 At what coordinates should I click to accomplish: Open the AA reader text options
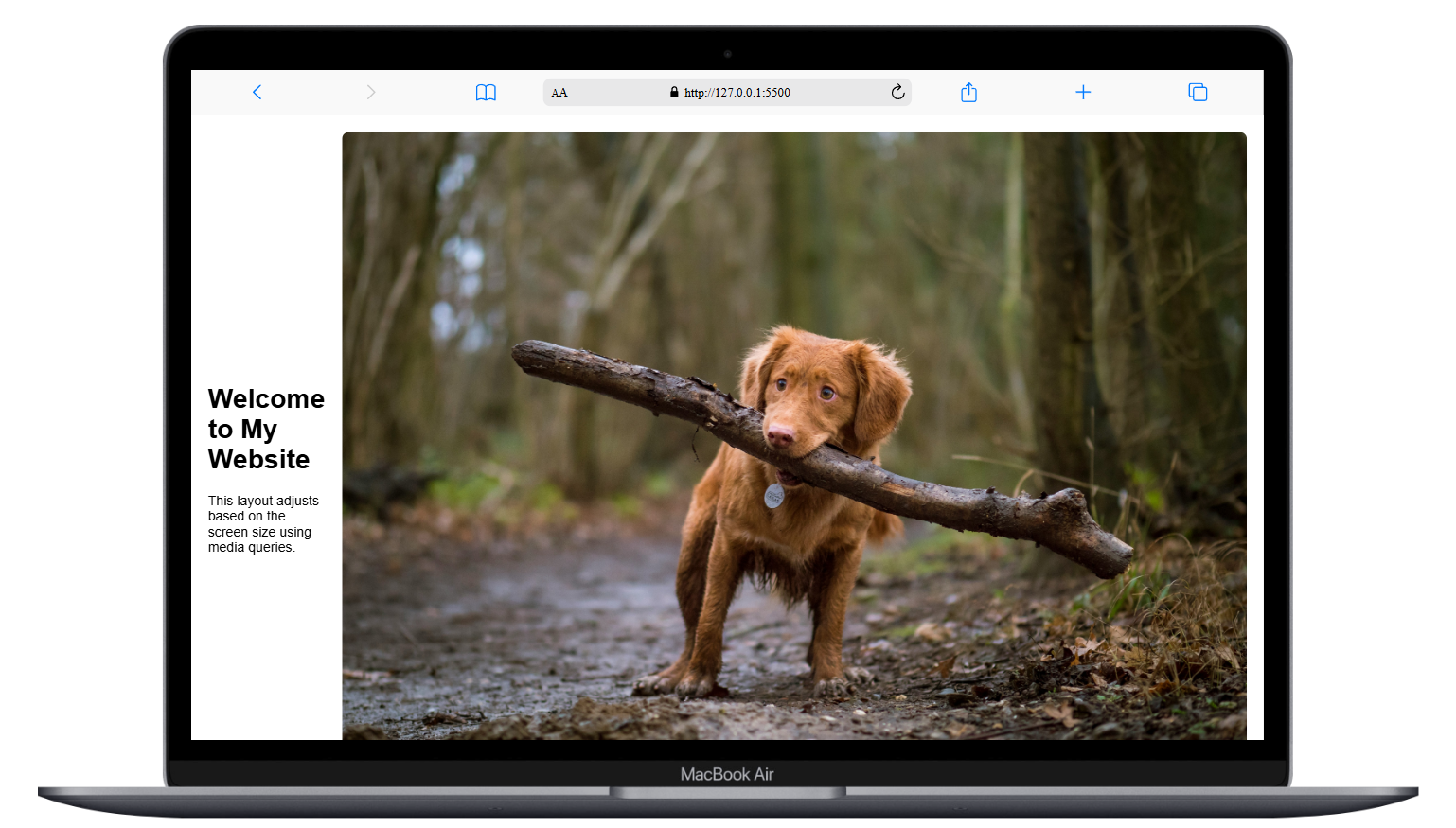(x=559, y=93)
